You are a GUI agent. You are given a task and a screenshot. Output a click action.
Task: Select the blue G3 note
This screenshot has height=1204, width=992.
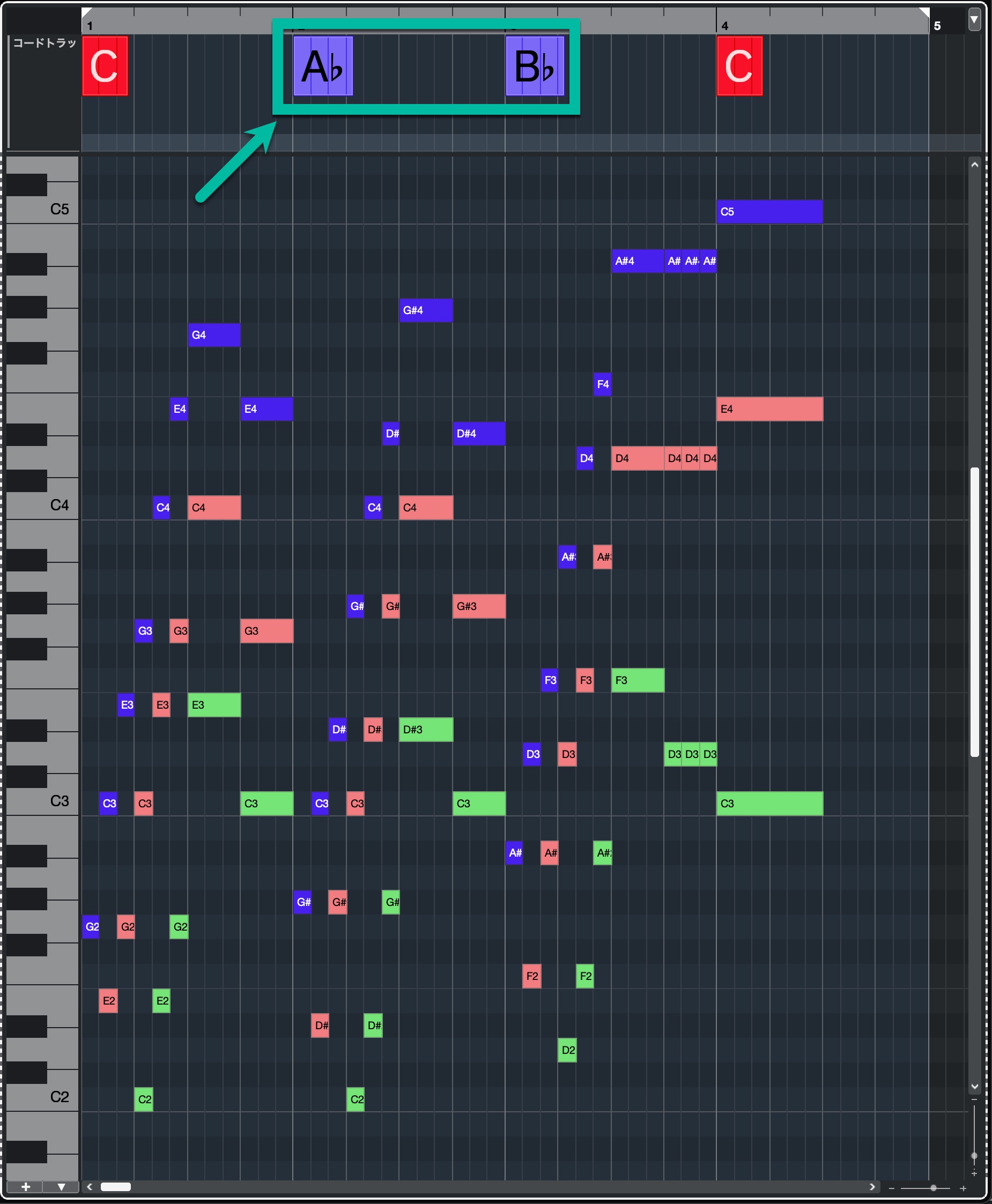tap(144, 630)
